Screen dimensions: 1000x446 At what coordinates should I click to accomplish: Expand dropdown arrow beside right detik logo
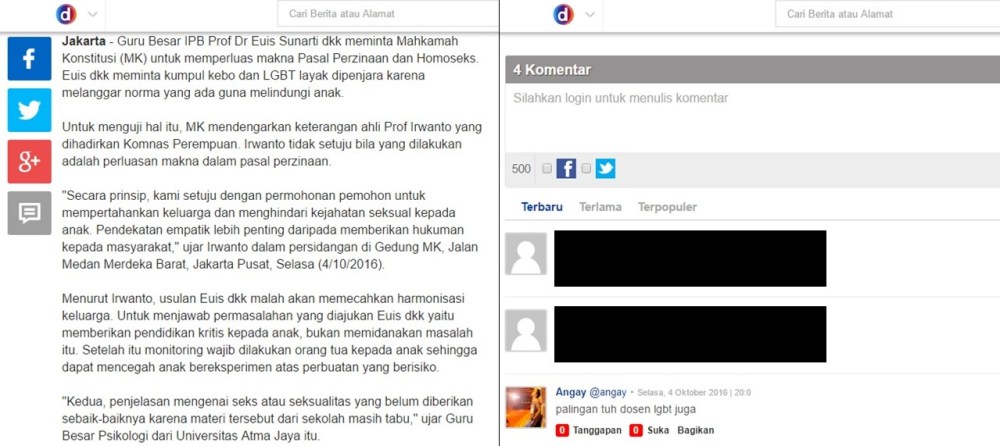tap(590, 14)
